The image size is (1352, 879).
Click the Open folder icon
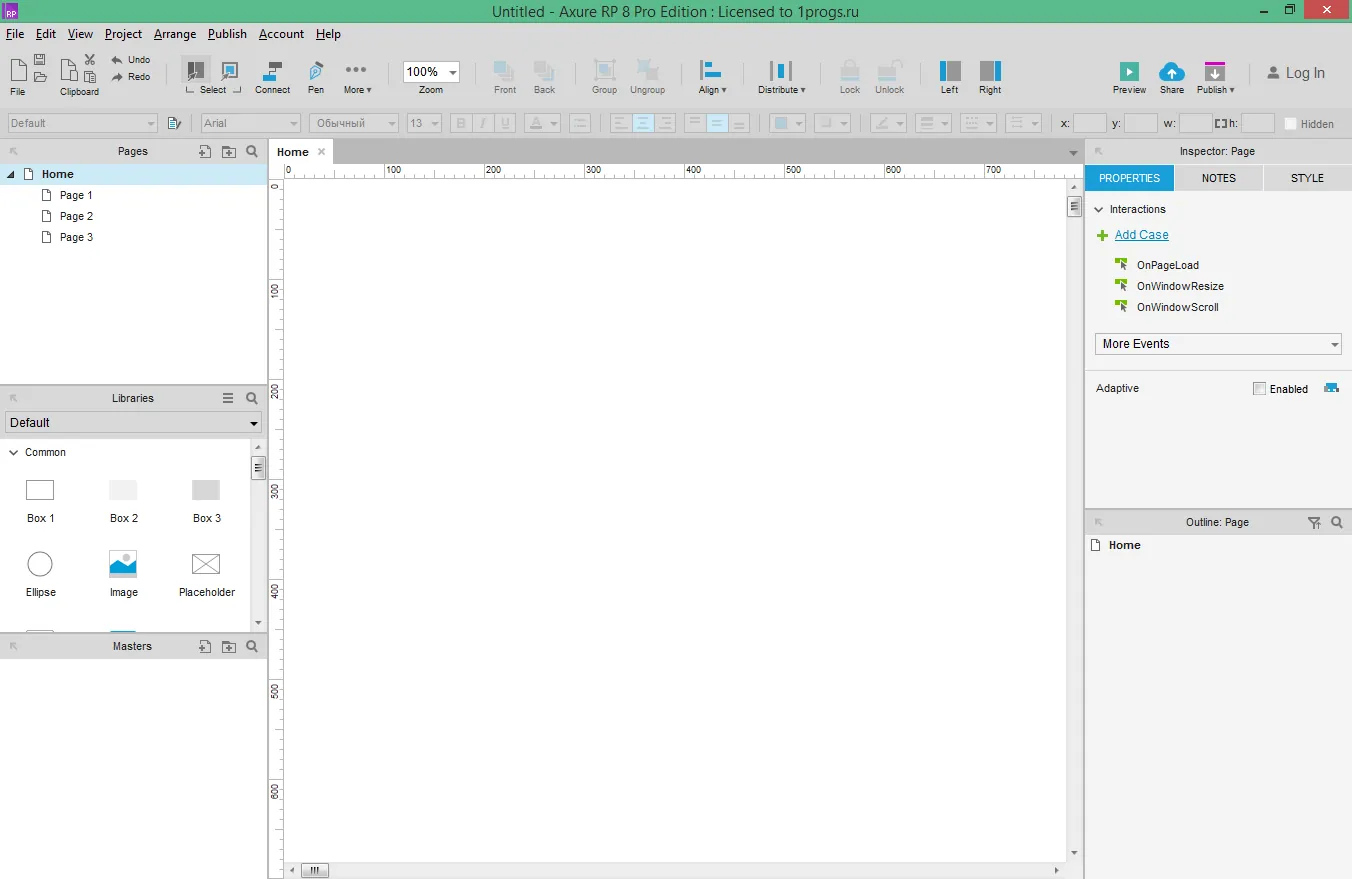pyautogui.click(x=40, y=77)
